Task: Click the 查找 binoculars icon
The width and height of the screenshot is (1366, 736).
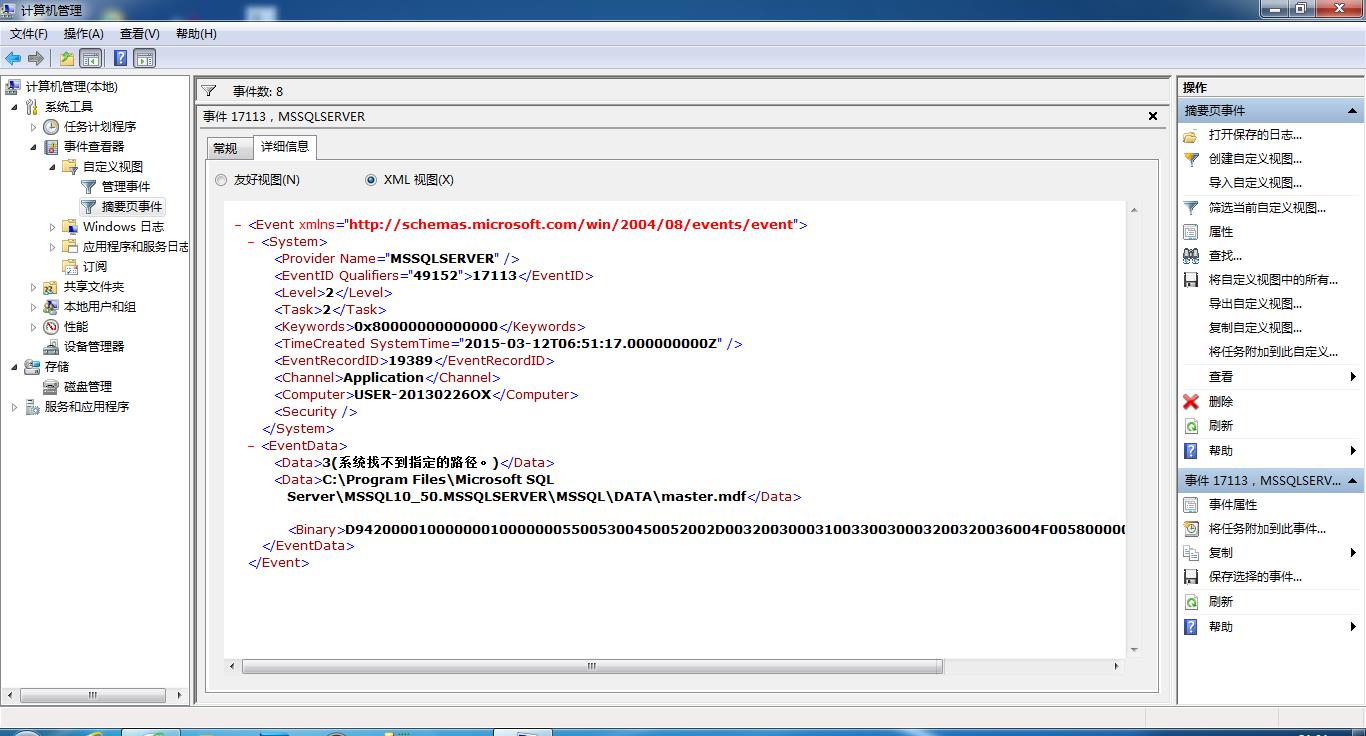Action: [1191, 256]
